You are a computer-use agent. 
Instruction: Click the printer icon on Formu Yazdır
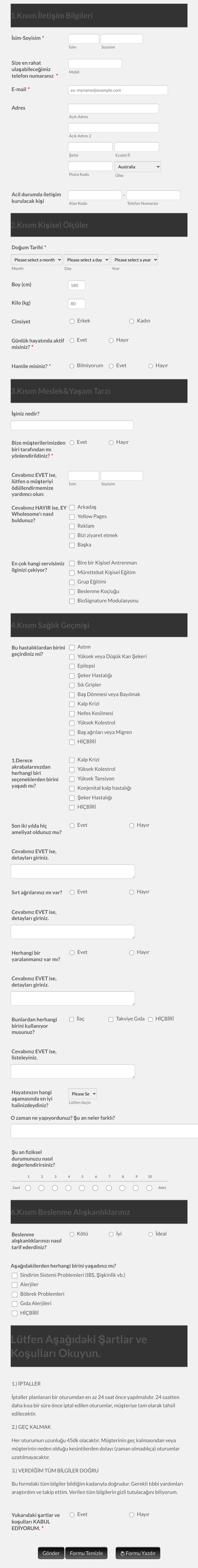(x=122, y=1553)
